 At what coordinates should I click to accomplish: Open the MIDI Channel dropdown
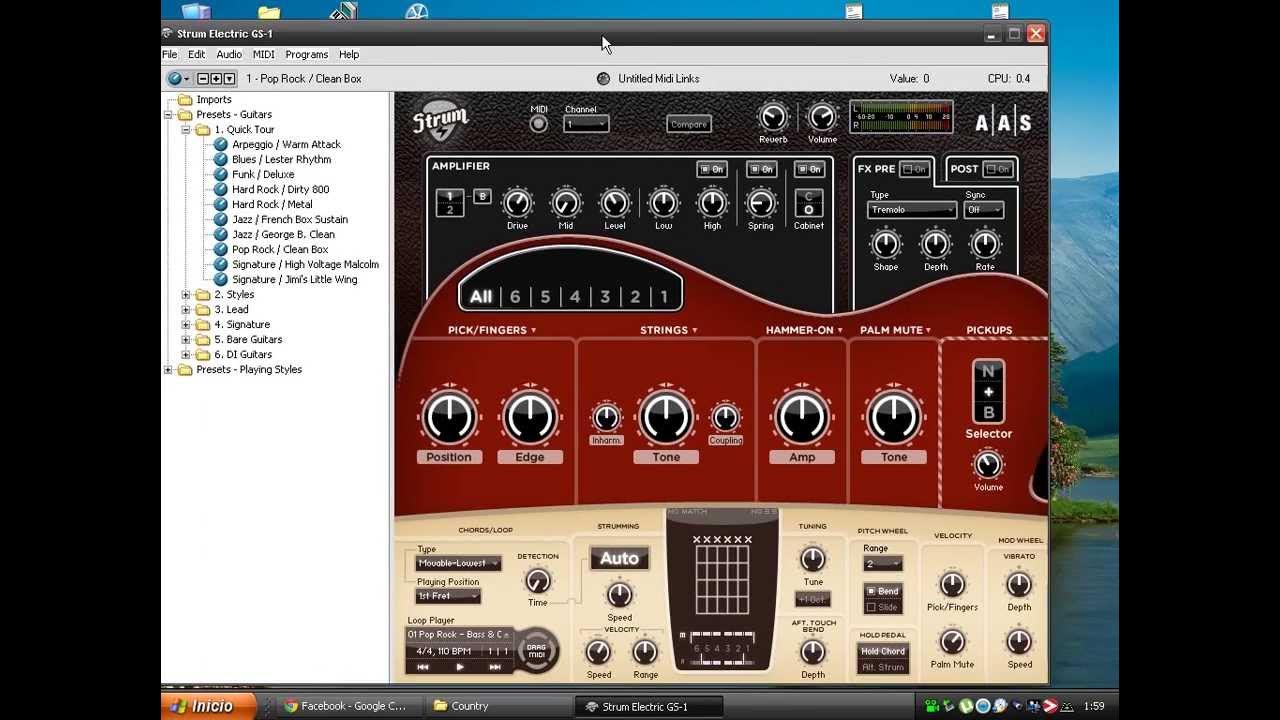(586, 124)
